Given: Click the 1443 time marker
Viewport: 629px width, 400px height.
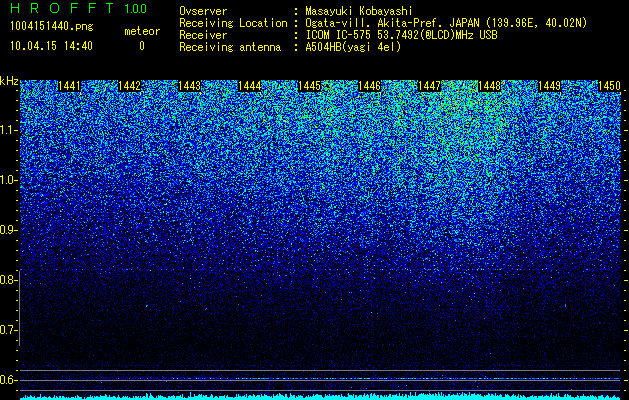Looking at the screenshot, I should coord(189,86).
